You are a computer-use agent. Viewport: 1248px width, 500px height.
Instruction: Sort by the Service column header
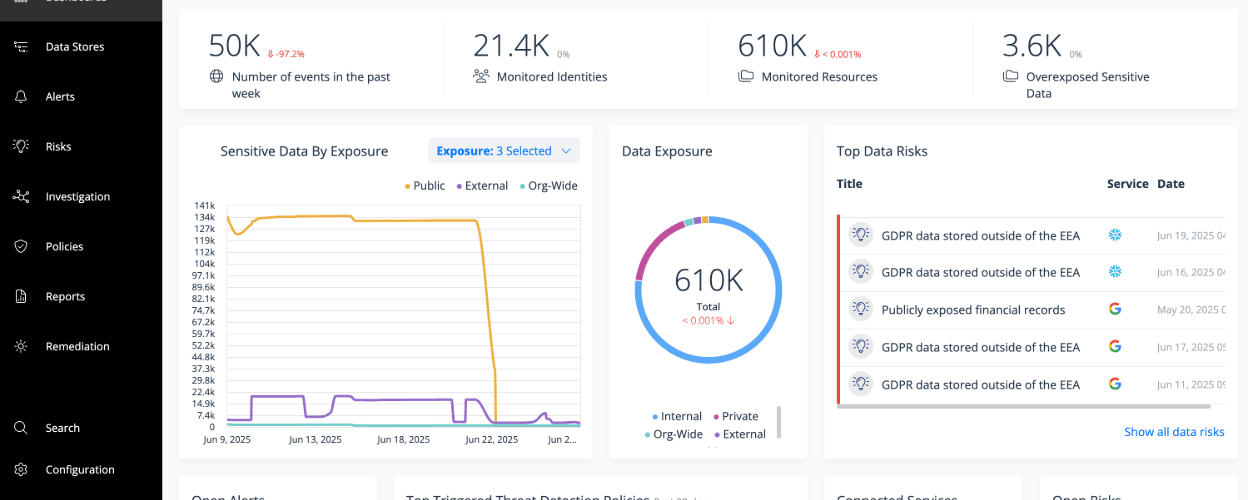coord(1128,184)
